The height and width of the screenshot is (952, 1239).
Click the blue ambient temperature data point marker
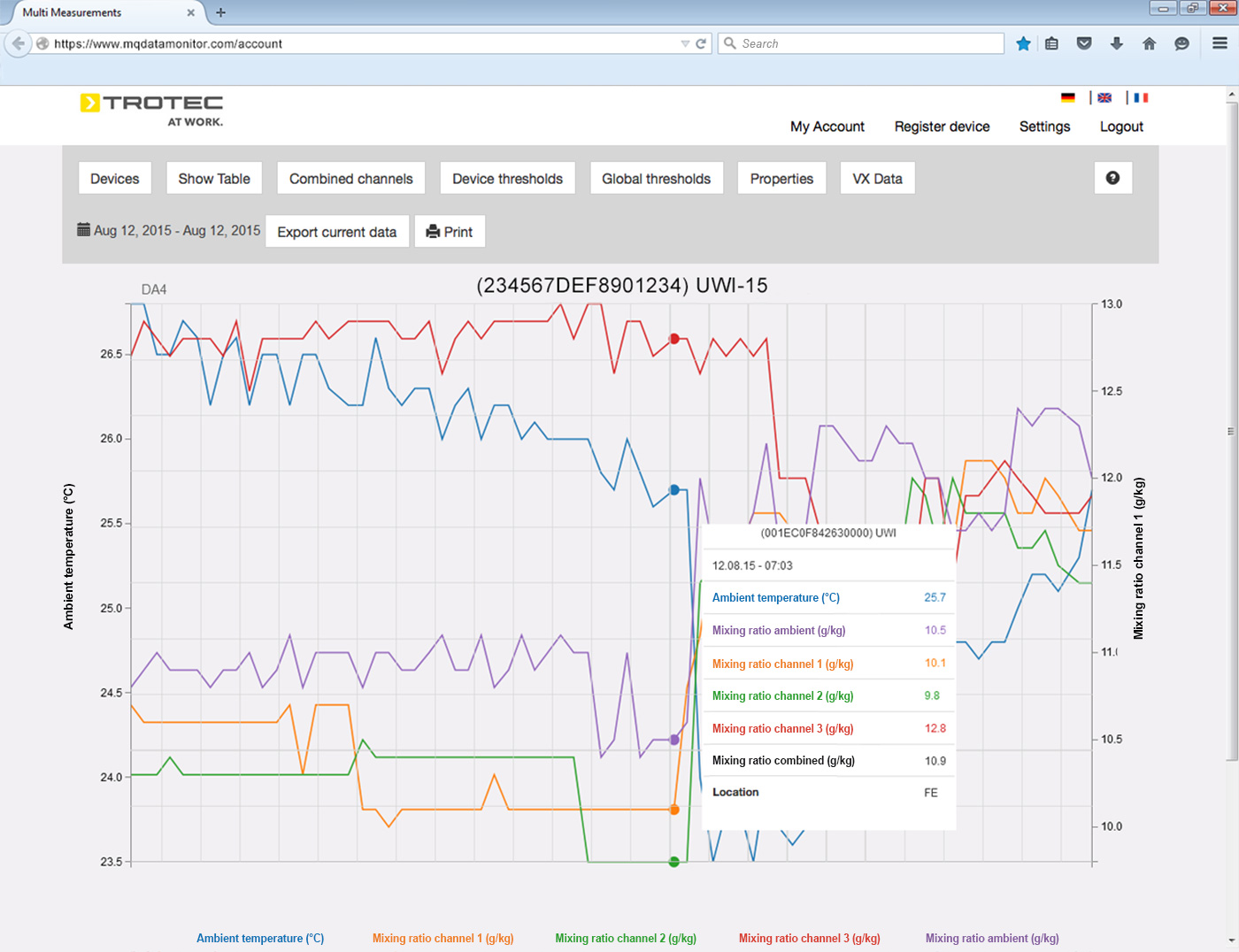pos(674,489)
